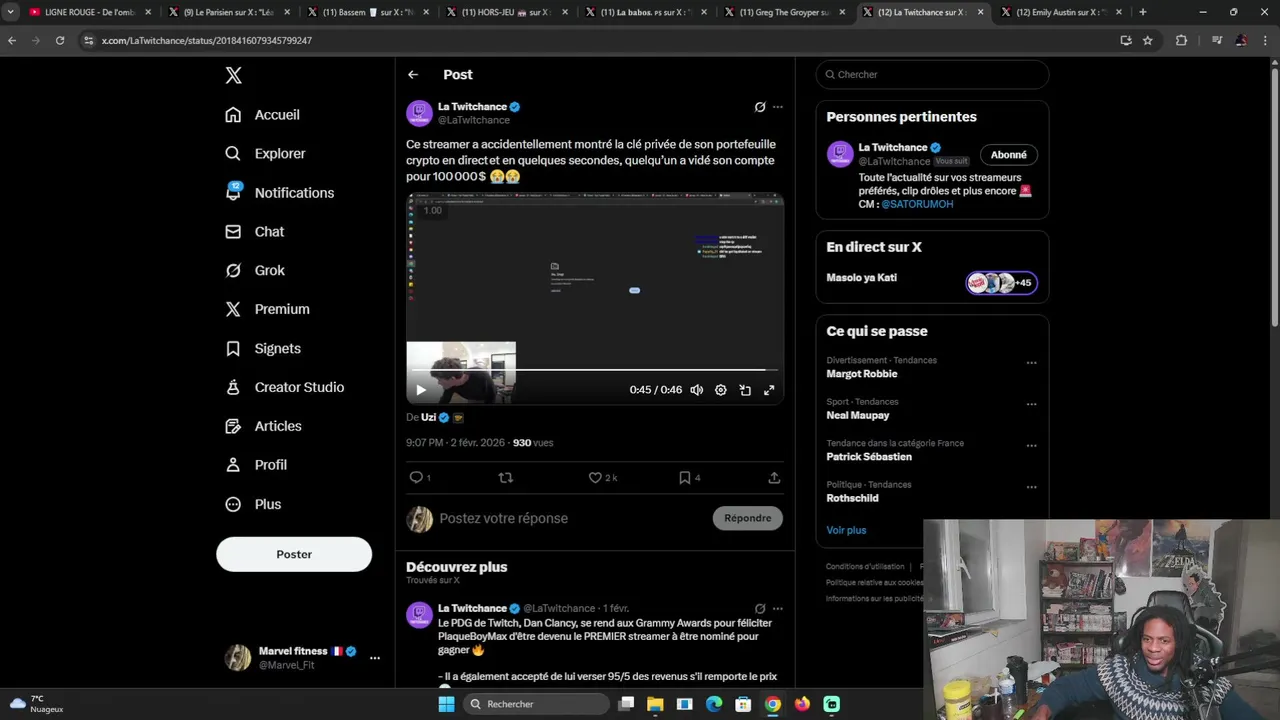Reload the page
Screen dimensions: 1280x720
(60, 41)
